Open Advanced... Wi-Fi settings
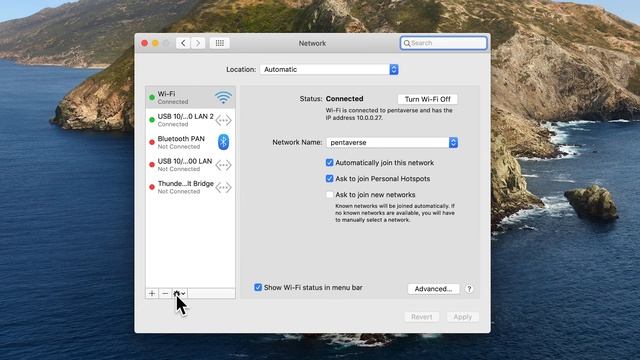Screen dimensions: 640x360 click(433, 289)
